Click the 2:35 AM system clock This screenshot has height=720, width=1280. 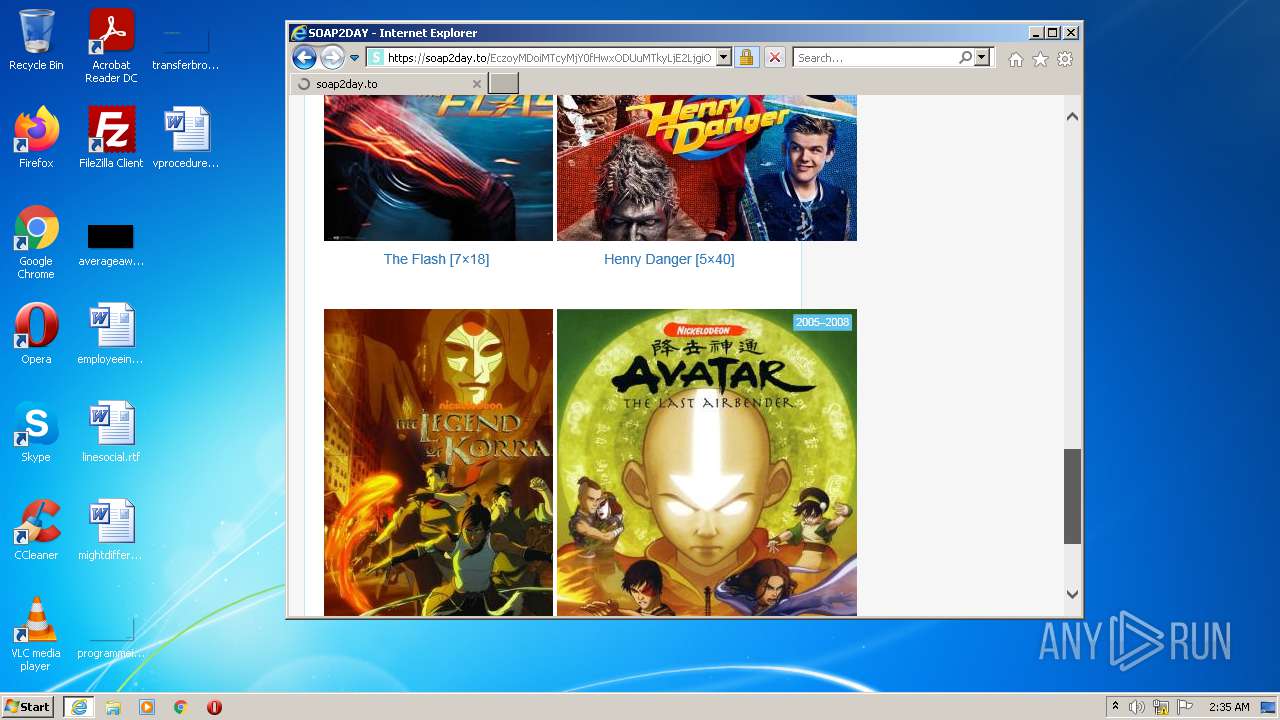pyautogui.click(x=1229, y=707)
